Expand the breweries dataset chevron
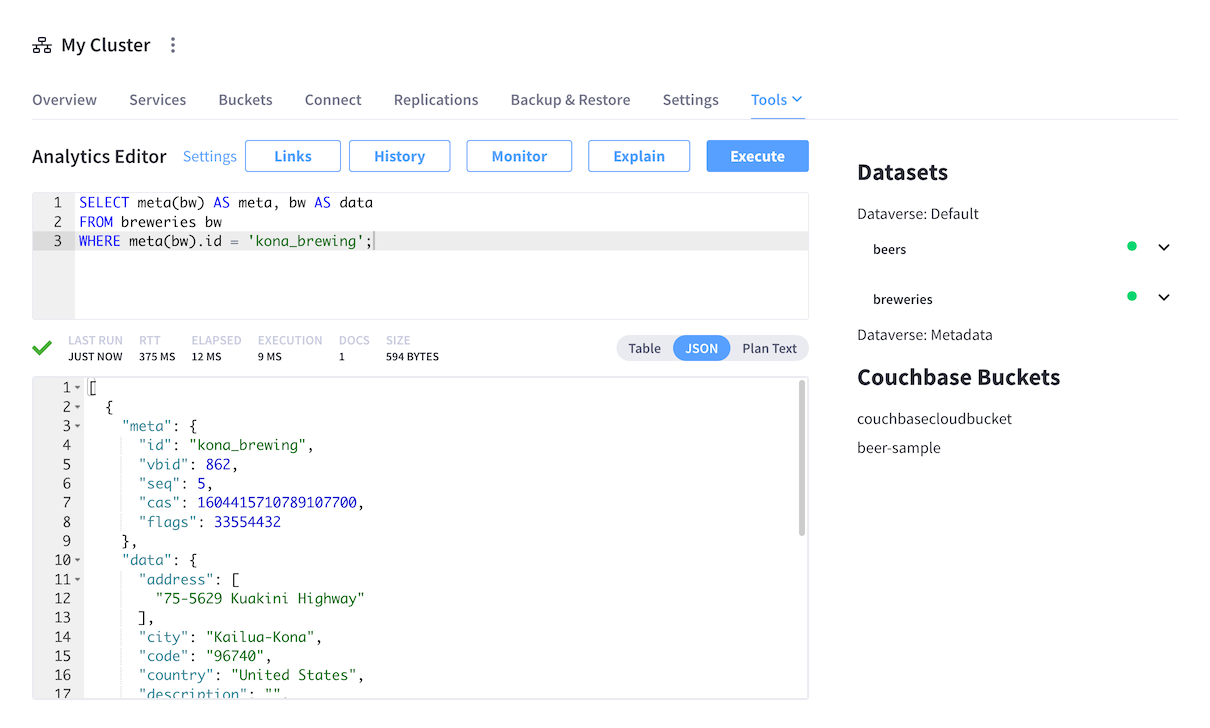 (1162, 297)
